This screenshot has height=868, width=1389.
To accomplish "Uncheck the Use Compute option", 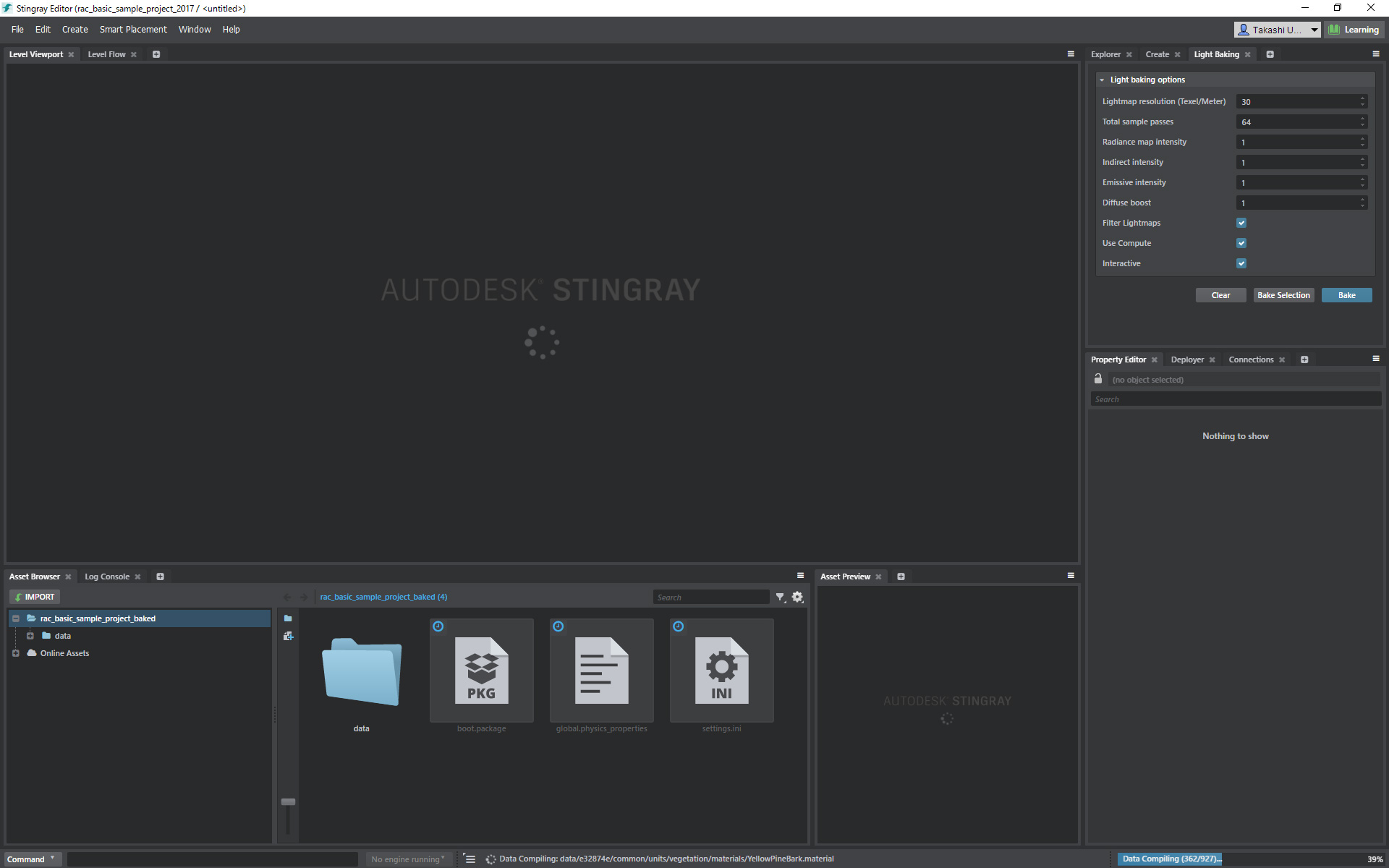I will point(1241,243).
